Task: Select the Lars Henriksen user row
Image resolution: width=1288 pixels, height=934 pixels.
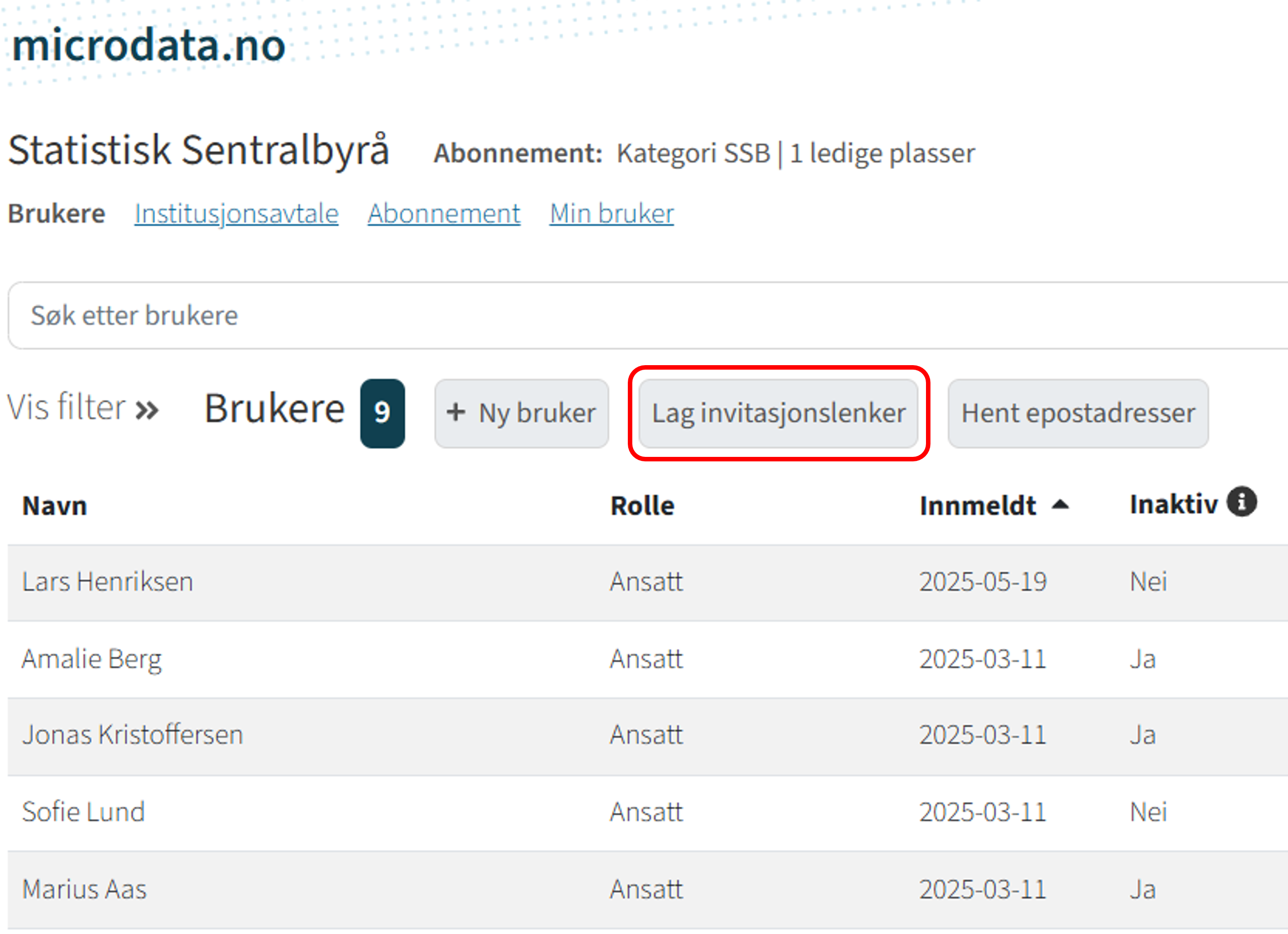Action: click(107, 582)
